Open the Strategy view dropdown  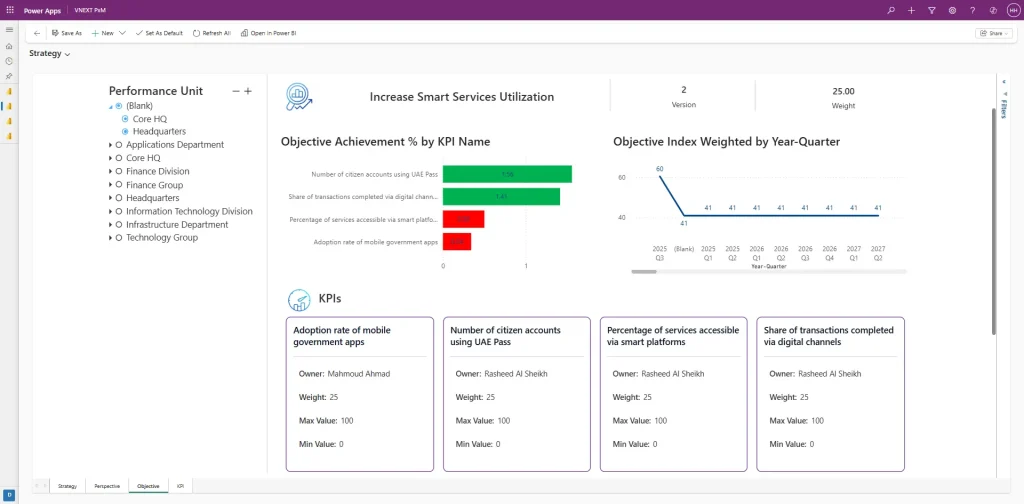50,54
